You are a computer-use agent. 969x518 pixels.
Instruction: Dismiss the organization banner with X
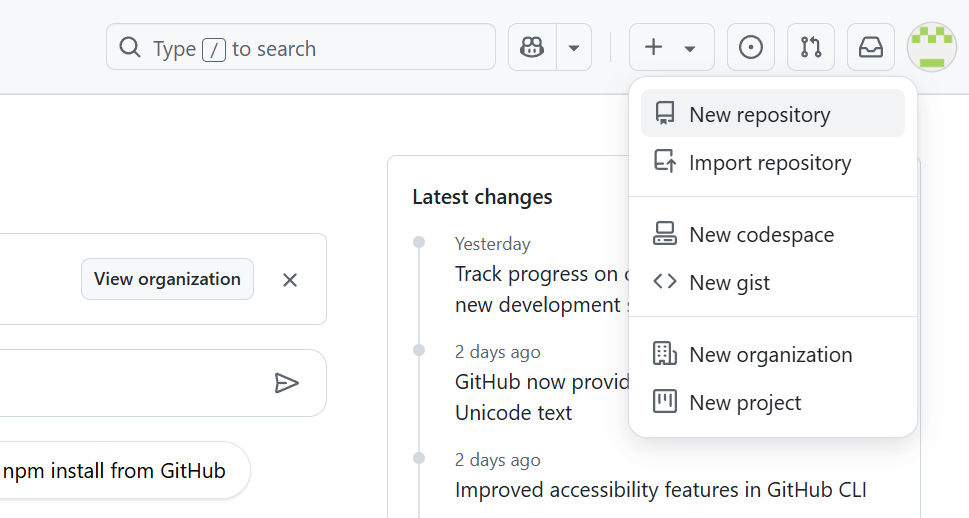coord(290,280)
